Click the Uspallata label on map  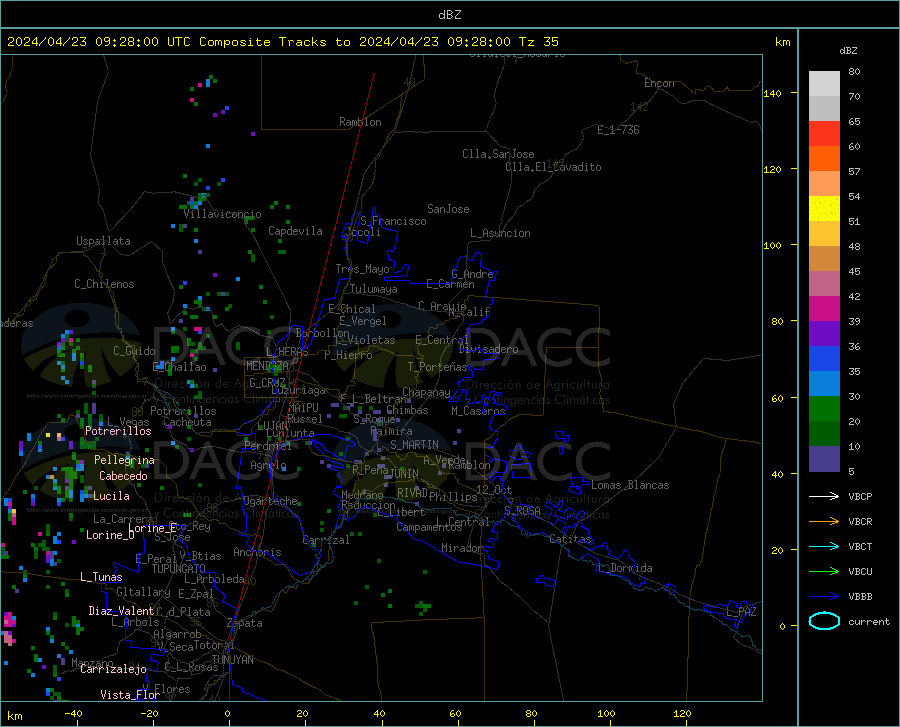[103, 241]
